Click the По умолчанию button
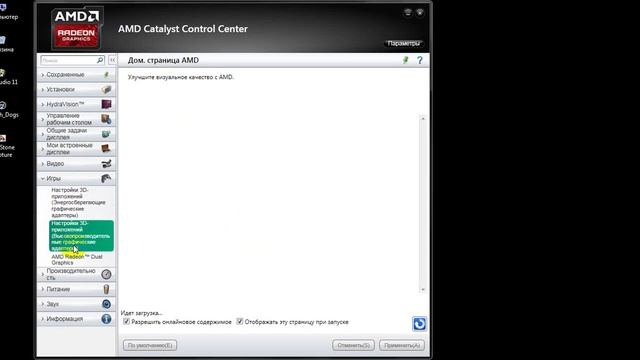640x360 pixels. point(150,345)
